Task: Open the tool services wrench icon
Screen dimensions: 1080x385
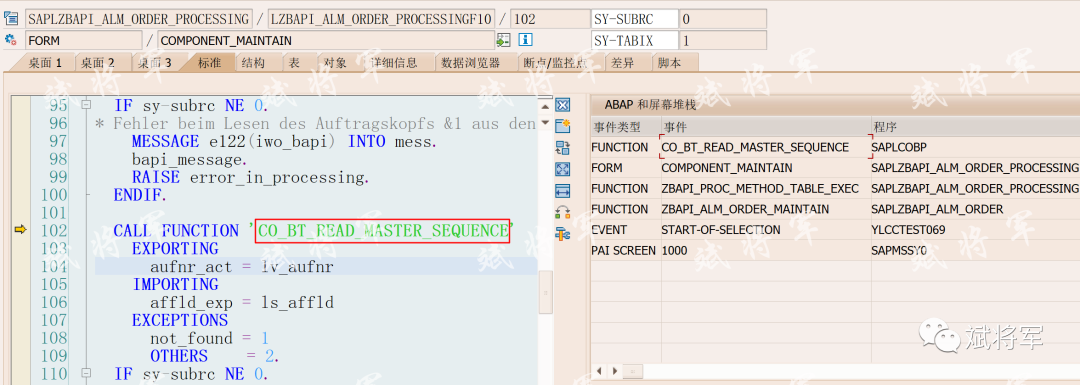Action: click(563, 233)
